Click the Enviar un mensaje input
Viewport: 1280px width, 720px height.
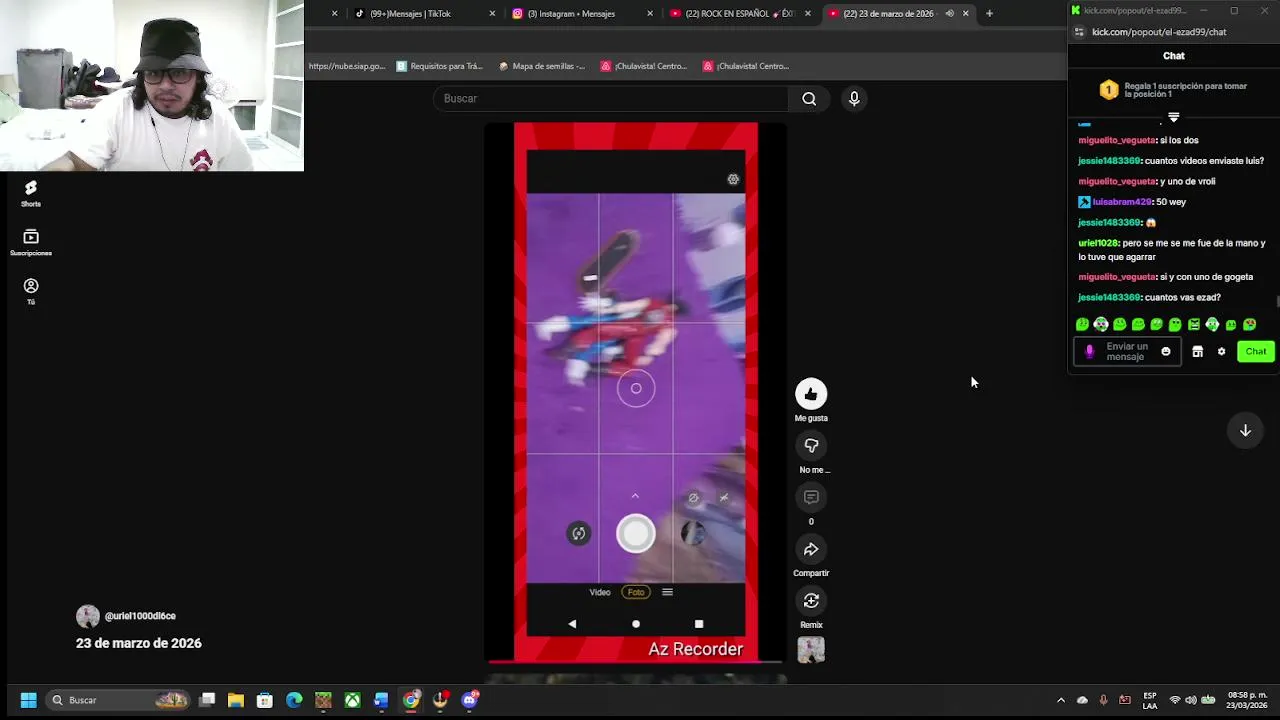click(1127, 352)
